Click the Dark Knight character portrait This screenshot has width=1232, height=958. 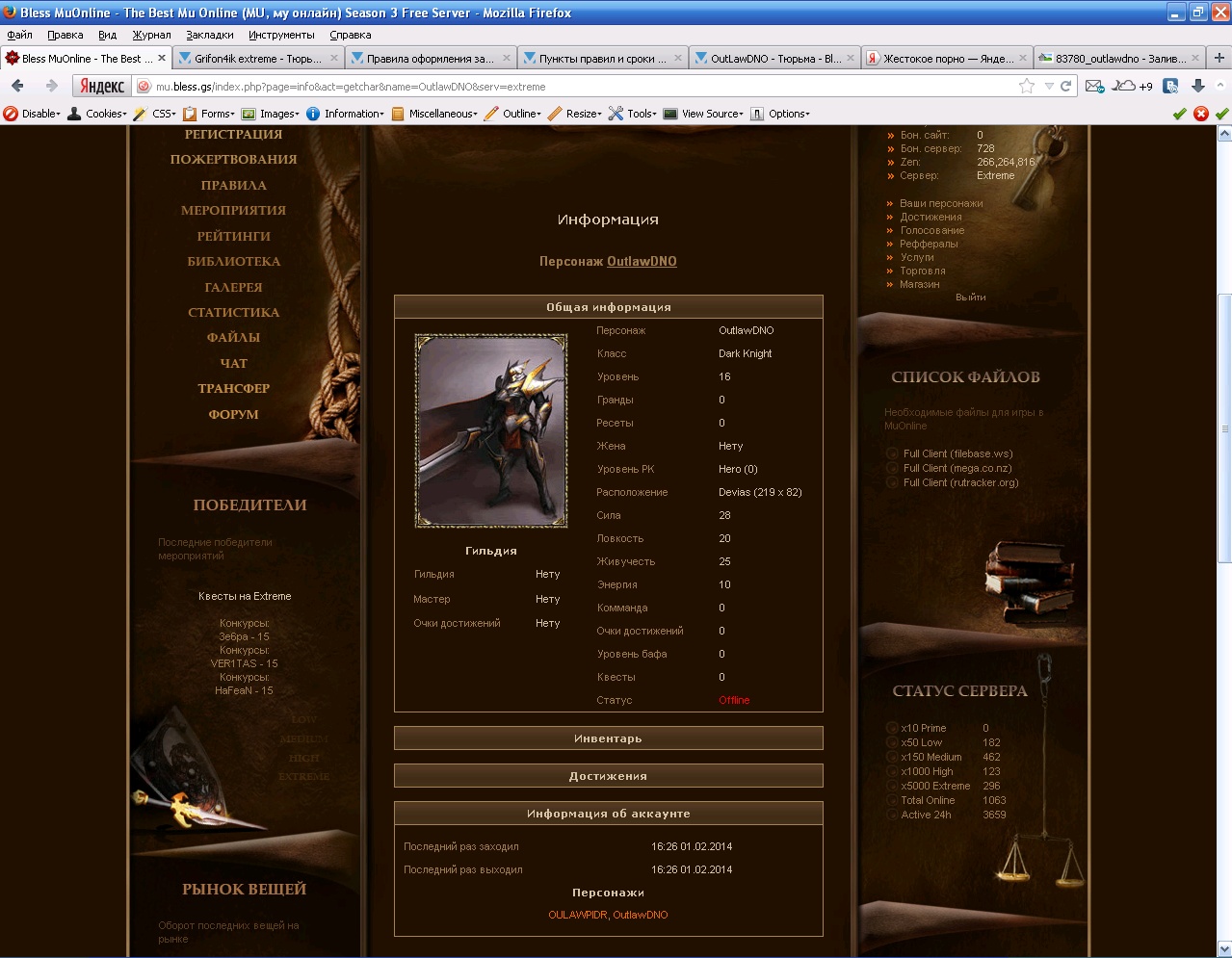(x=490, y=430)
